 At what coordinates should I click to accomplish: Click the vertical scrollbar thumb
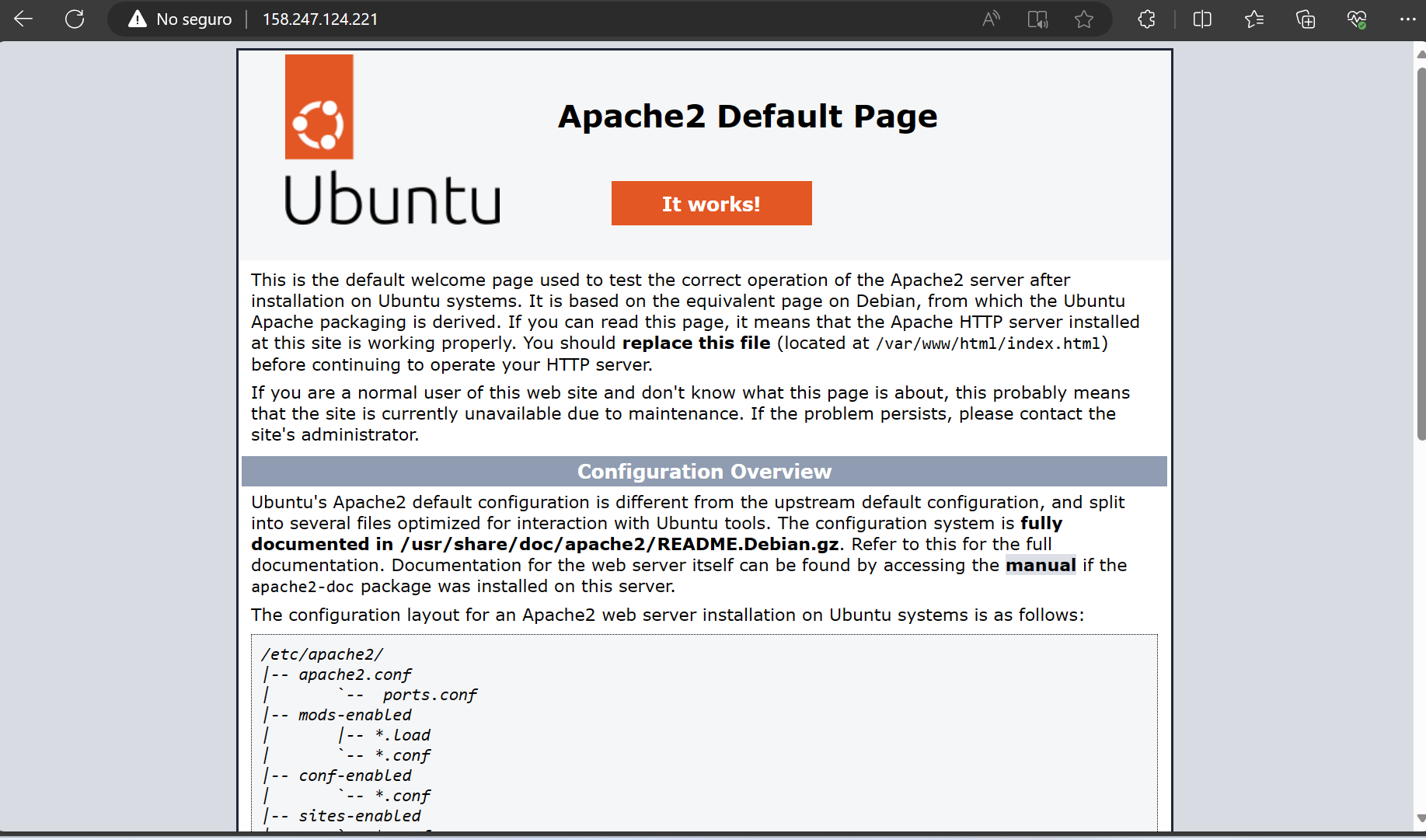1421,253
